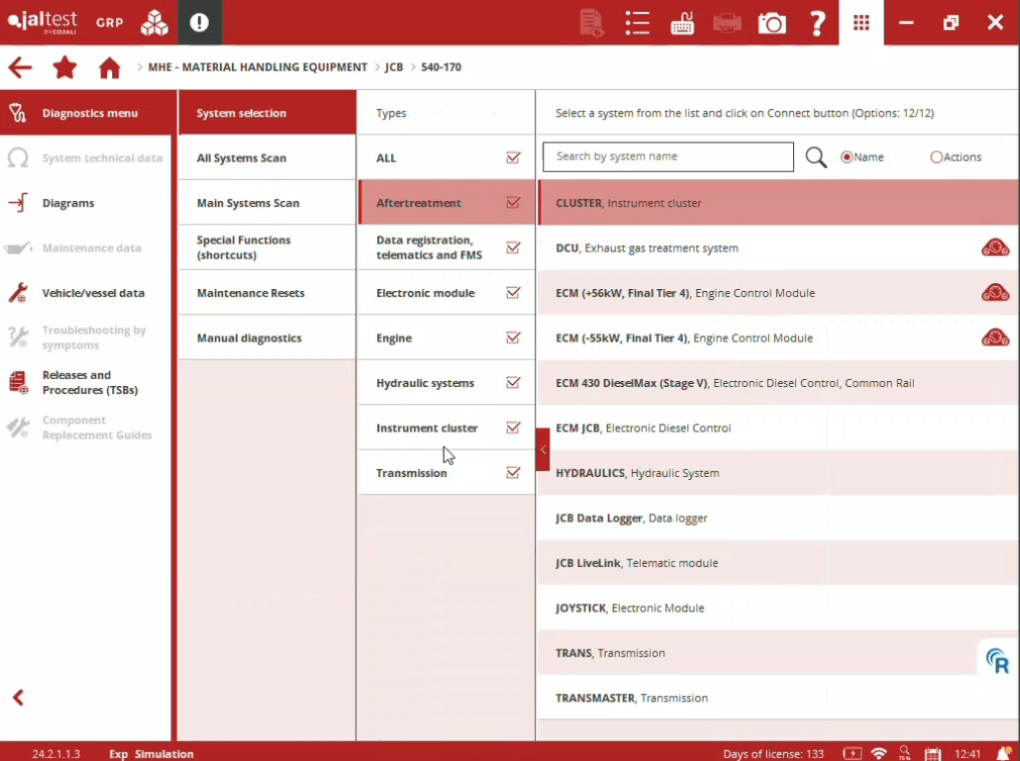Screen dimensions: 1020x761
Task: Select the Actions radio button
Action: click(936, 157)
